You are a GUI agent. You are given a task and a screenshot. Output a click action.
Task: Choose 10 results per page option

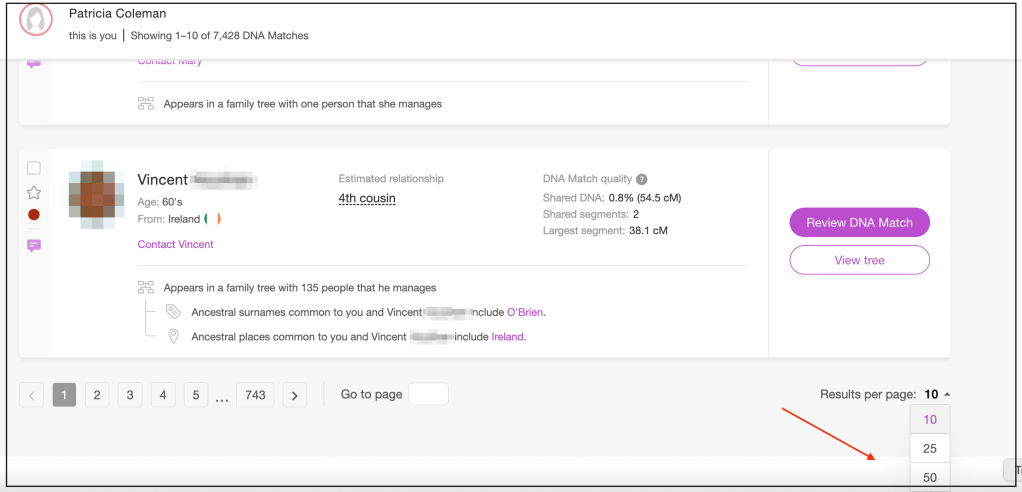point(930,420)
